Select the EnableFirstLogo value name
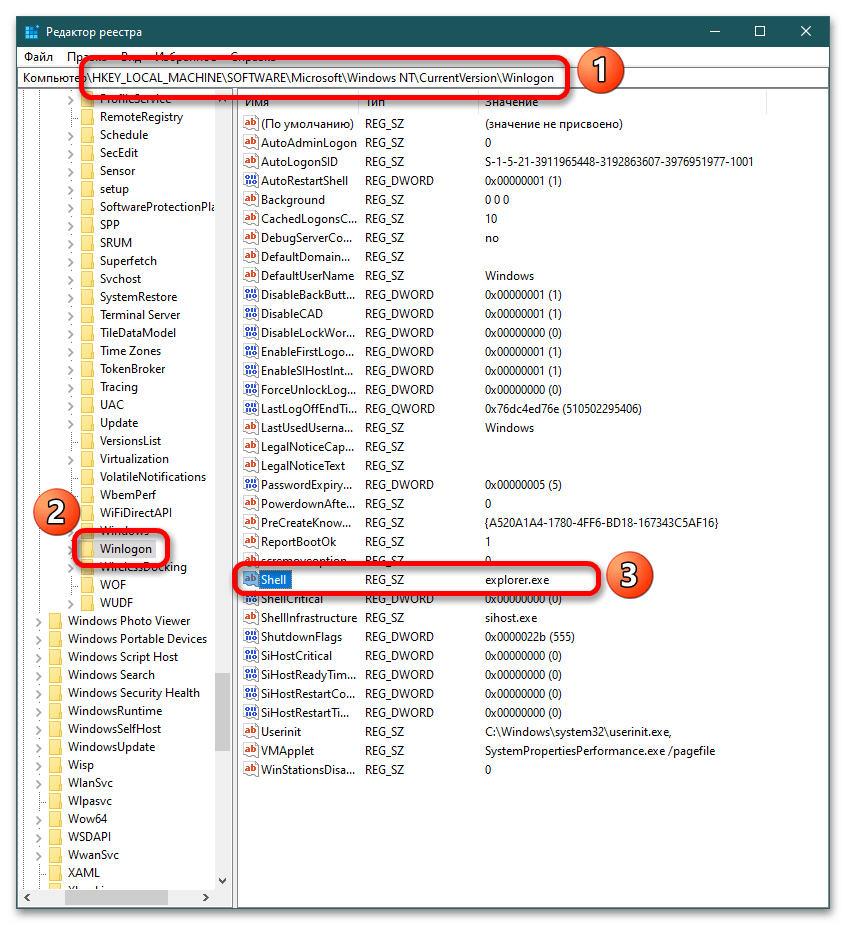Image resolution: width=846 pixels, height=925 pixels. pyautogui.click(x=307, y=352)
